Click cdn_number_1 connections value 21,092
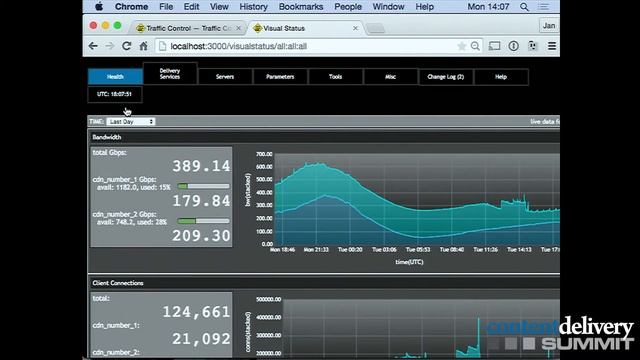The width and height of the screenshot is (640, 360). coord(201,339)
